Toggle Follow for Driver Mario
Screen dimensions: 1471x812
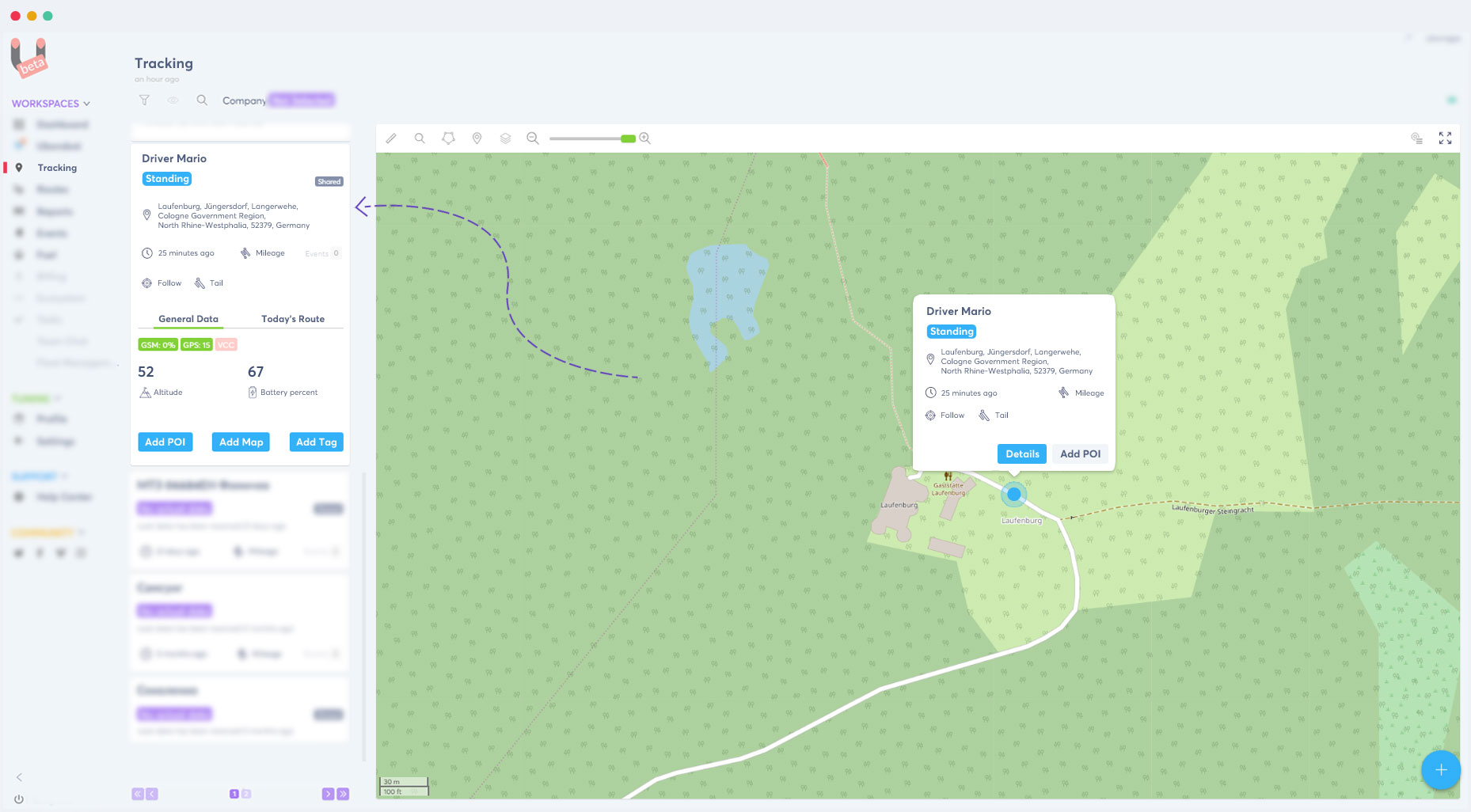162,283
